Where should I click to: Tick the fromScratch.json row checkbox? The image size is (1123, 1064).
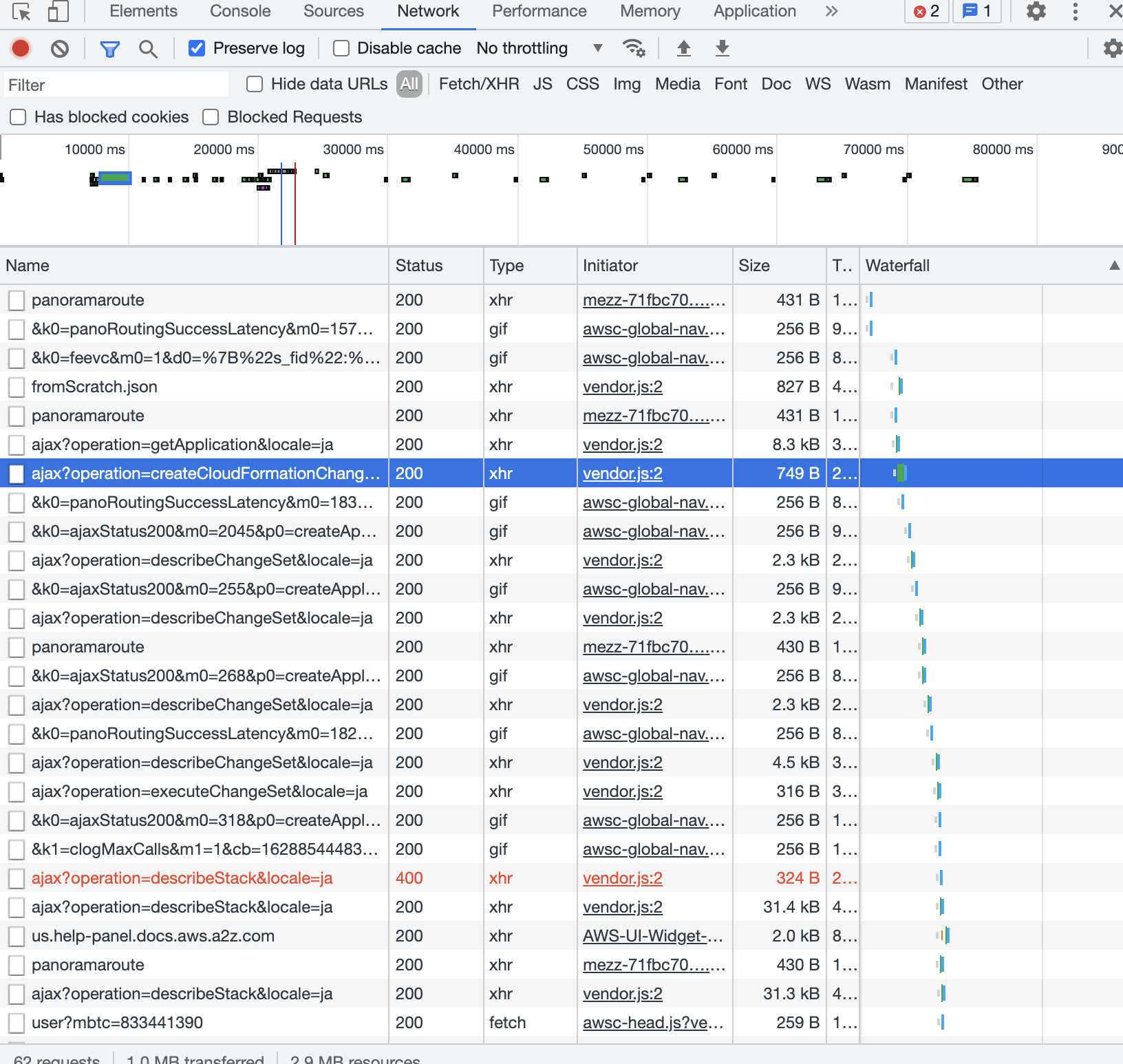[x=17, y=387]
